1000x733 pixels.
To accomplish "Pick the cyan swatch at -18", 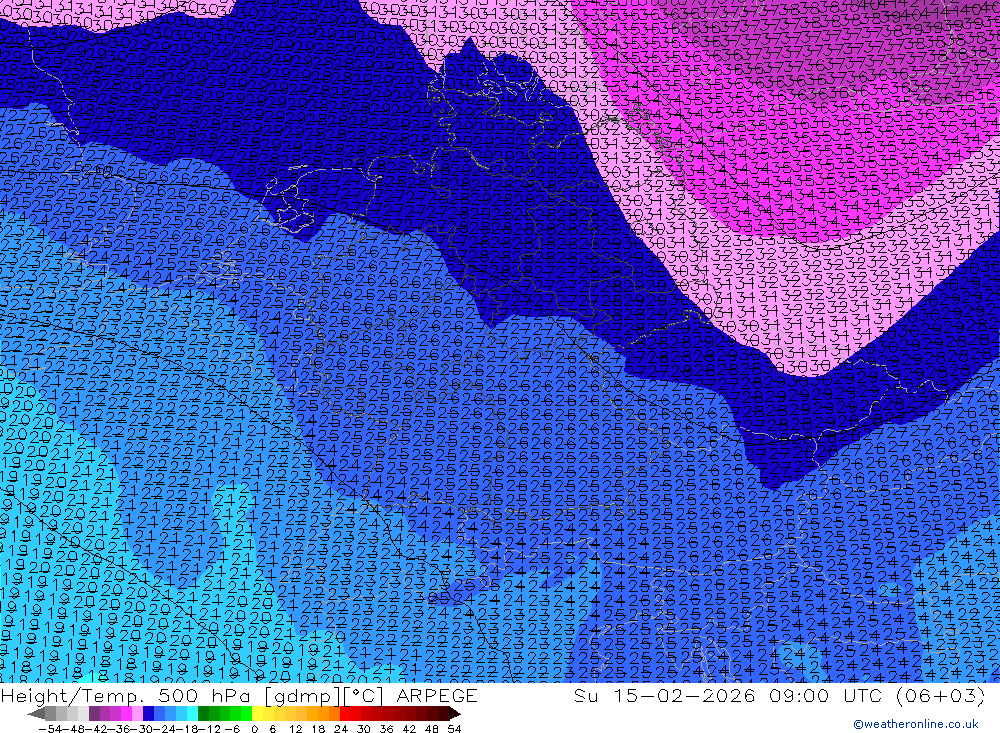I will (192, 713).
